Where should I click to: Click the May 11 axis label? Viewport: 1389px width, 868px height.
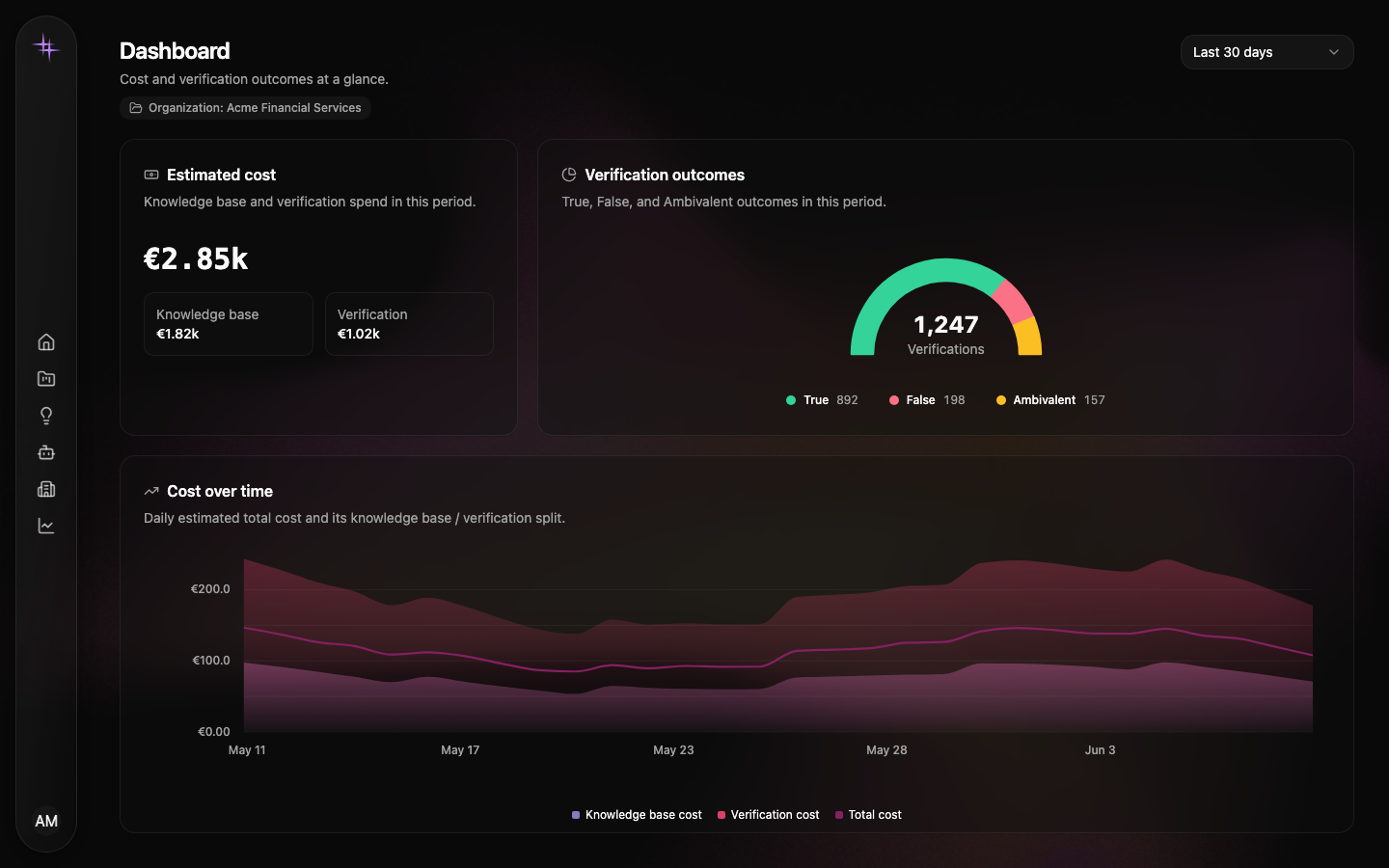click(247, 750)
